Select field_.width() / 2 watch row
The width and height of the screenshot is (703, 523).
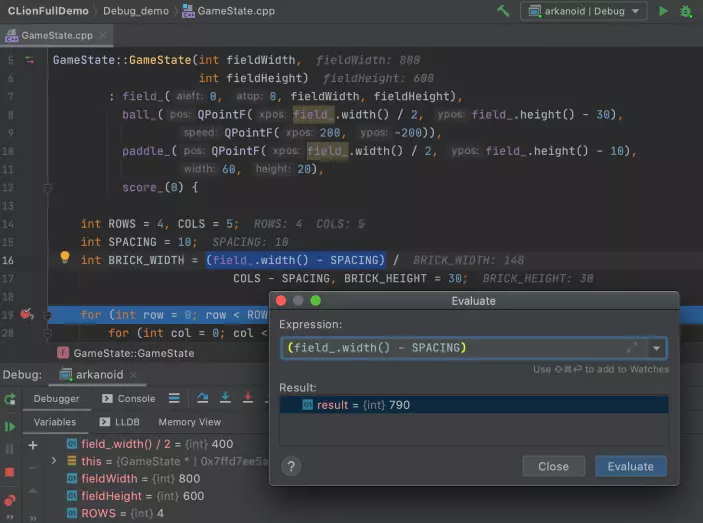coord(150,444)
